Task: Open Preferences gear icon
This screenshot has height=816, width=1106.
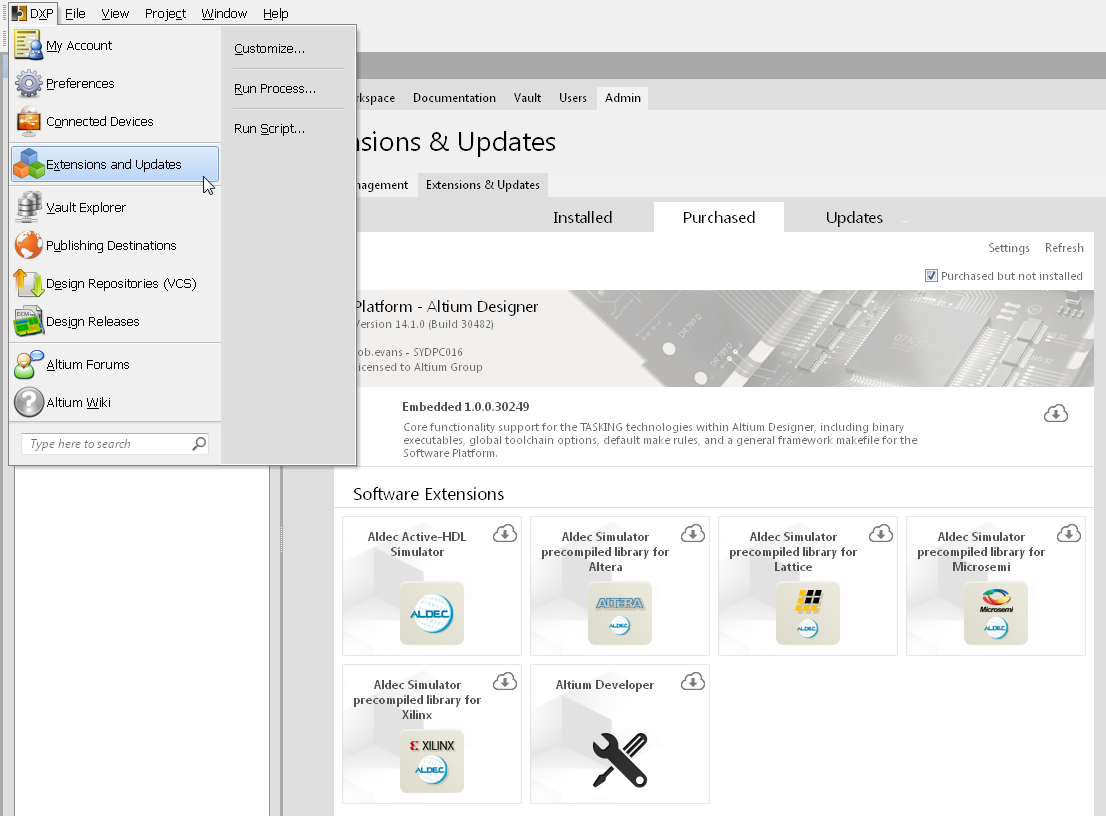Action: (29, 84)
